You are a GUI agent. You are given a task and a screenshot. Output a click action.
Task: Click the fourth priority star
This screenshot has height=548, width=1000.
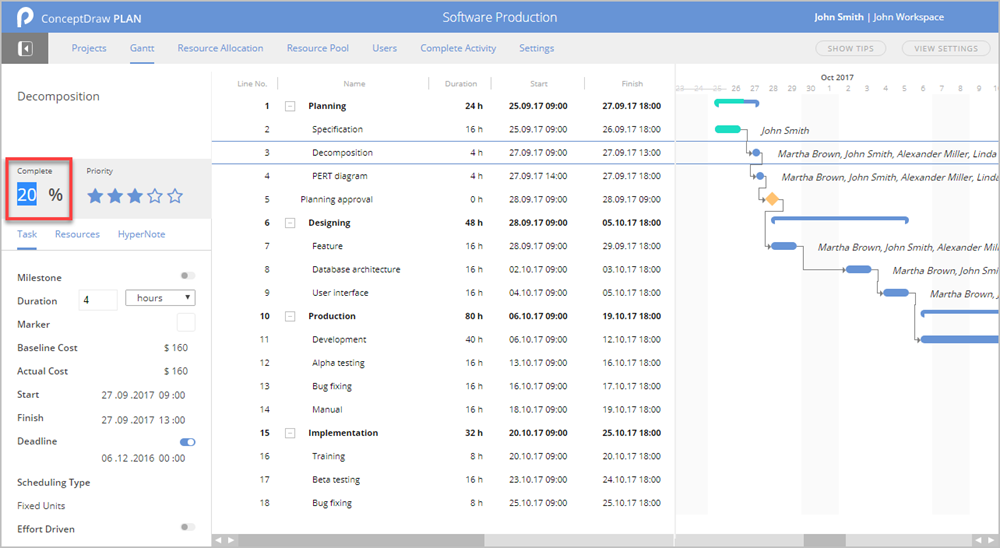pyautogui.click(x=155, y=196)
